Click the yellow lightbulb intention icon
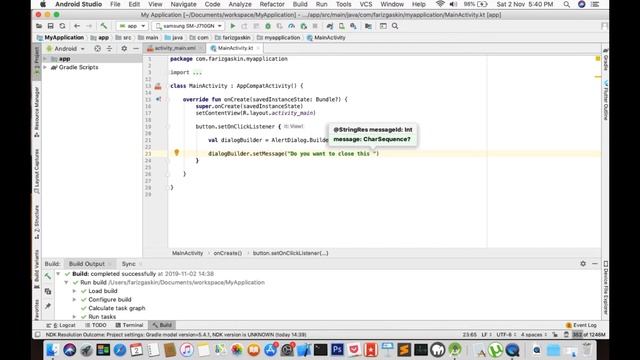The width and height of the screenshot is (640, 360). click(x=177, y=152)
